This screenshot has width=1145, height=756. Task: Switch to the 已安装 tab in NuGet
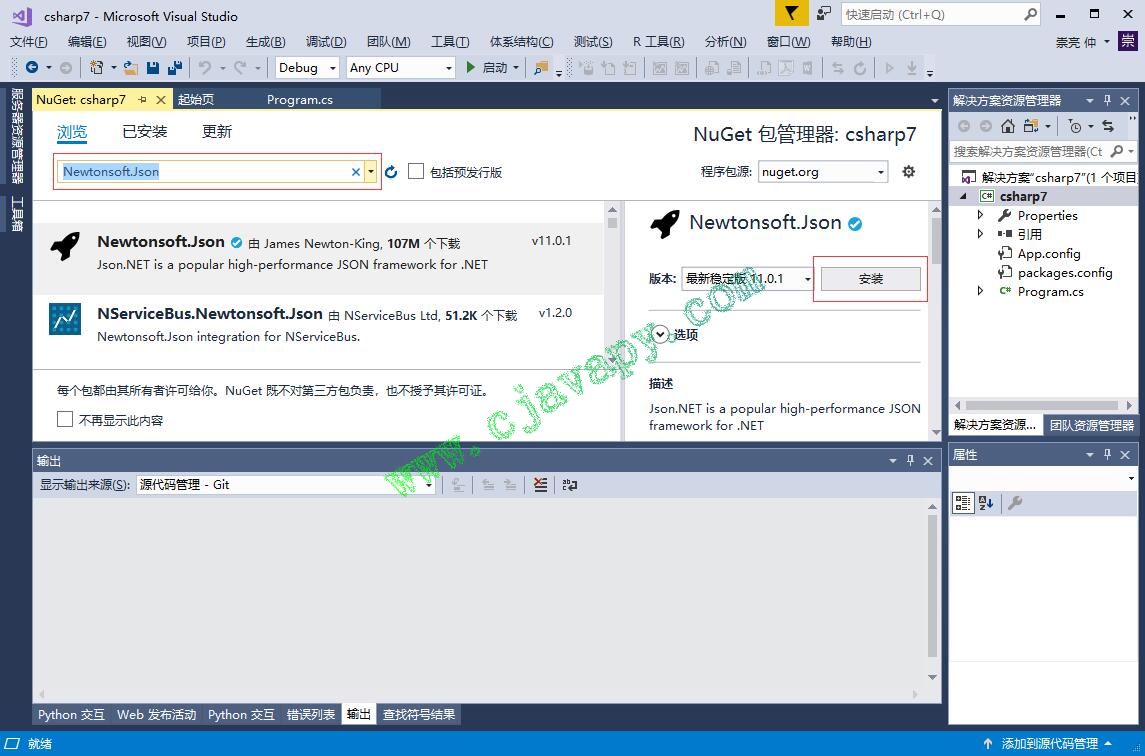pyautogui.click(x=145, y=131)
